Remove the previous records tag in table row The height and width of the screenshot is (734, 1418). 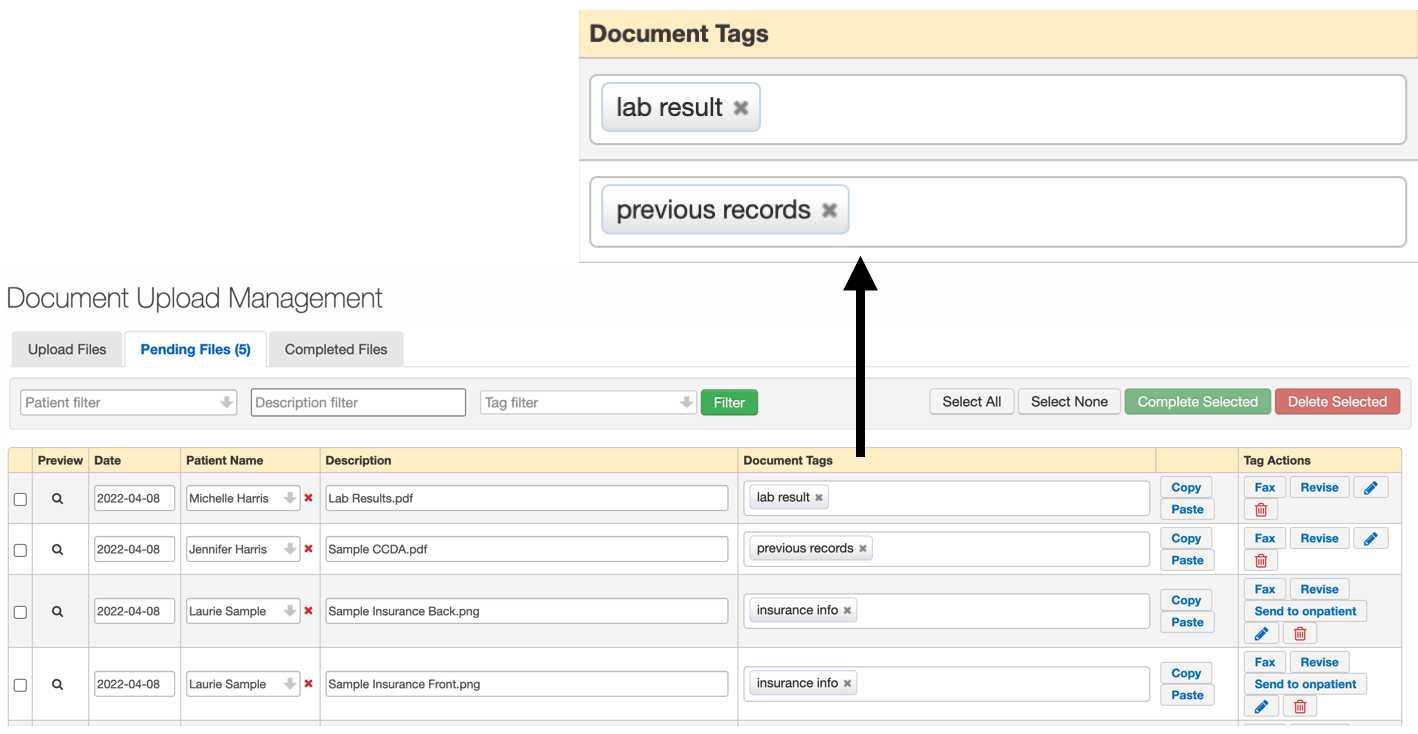863,549
